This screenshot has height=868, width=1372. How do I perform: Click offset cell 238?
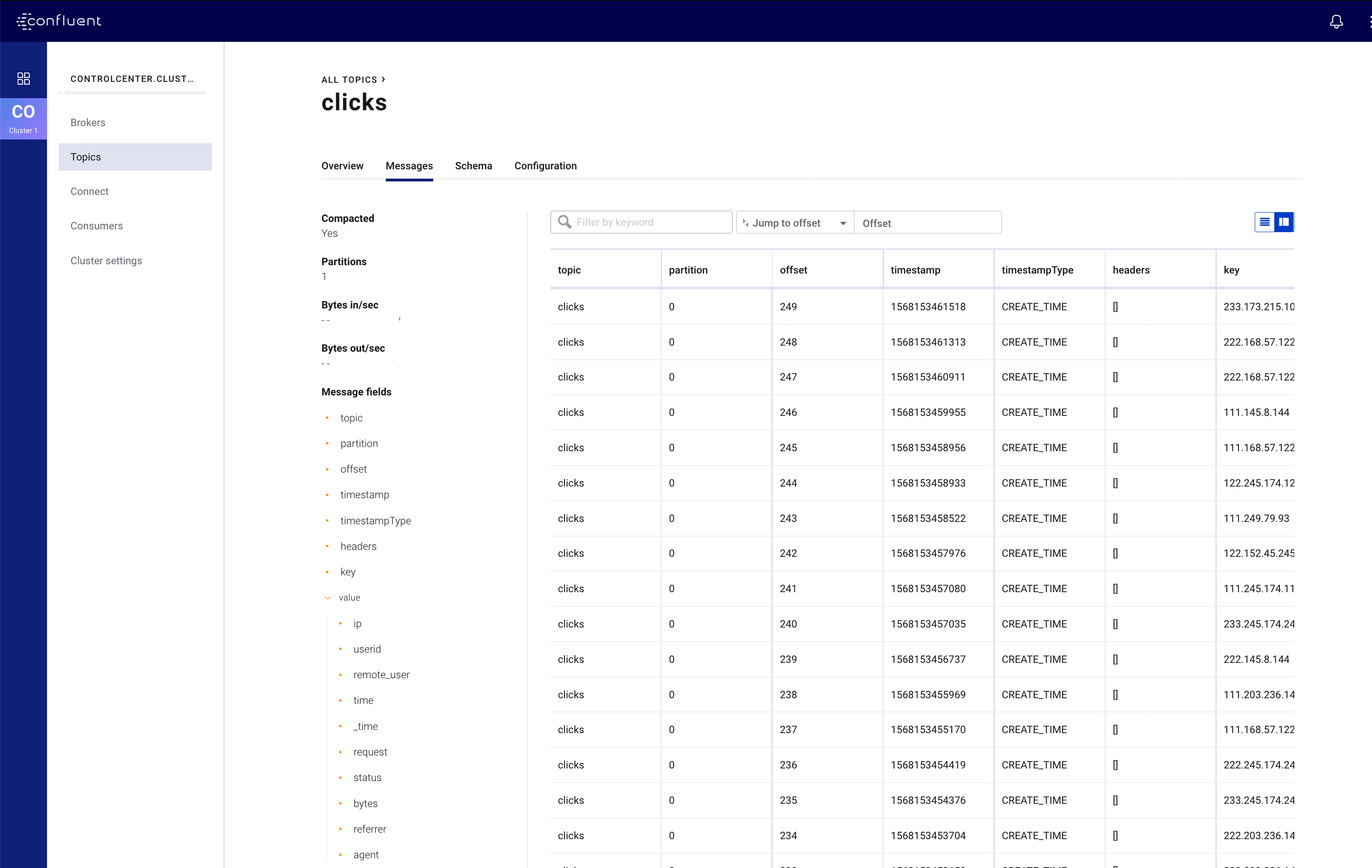[x=788, y=695]
